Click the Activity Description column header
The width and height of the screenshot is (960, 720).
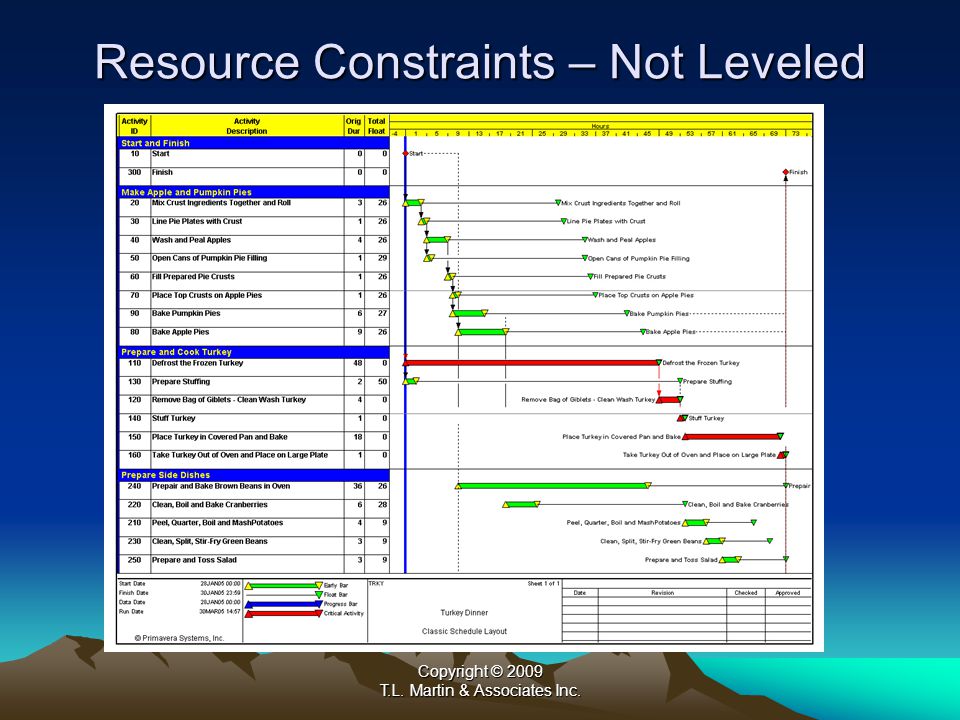[x=247, y=126]
